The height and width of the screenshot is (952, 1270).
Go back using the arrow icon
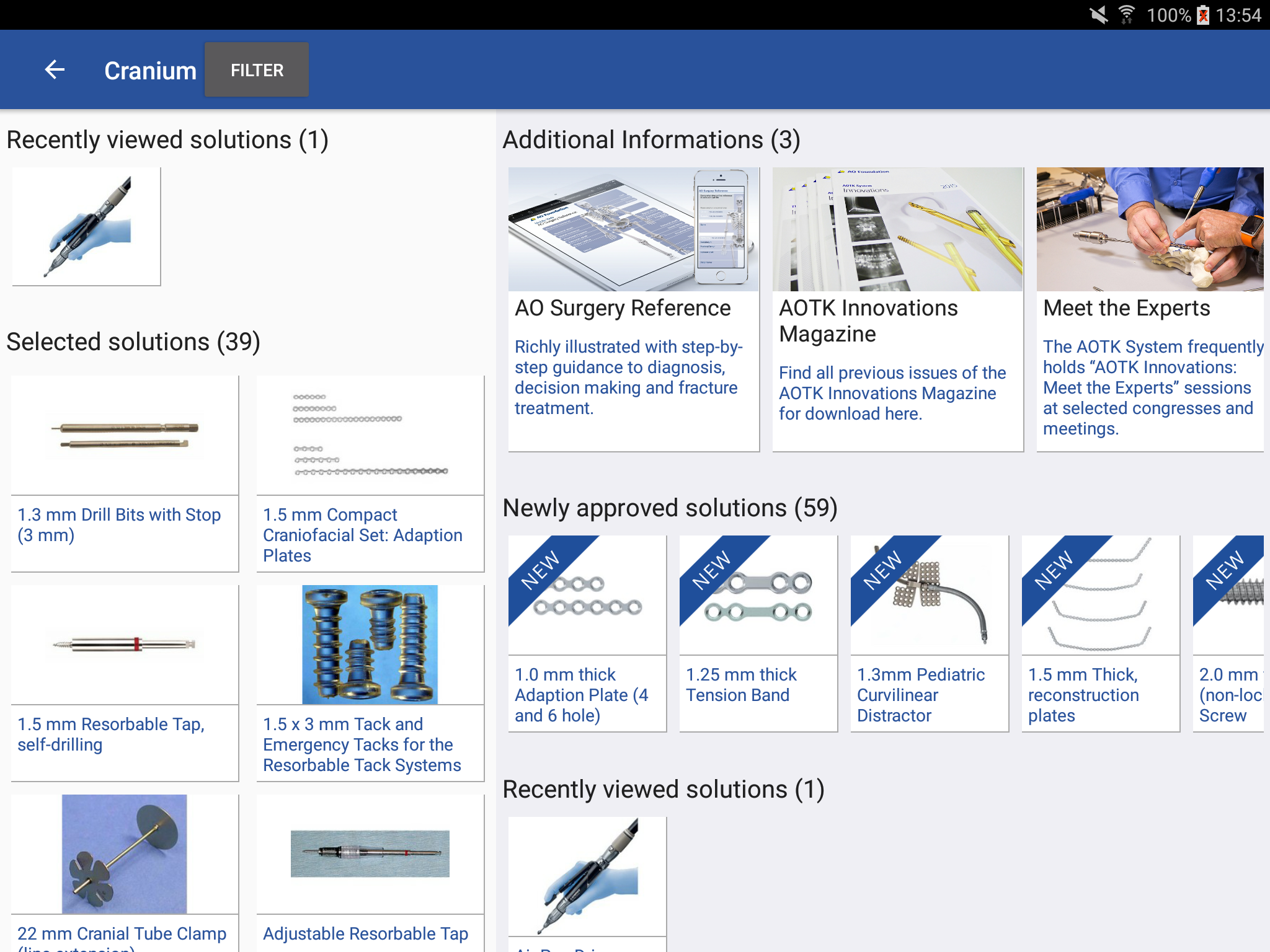55,70
